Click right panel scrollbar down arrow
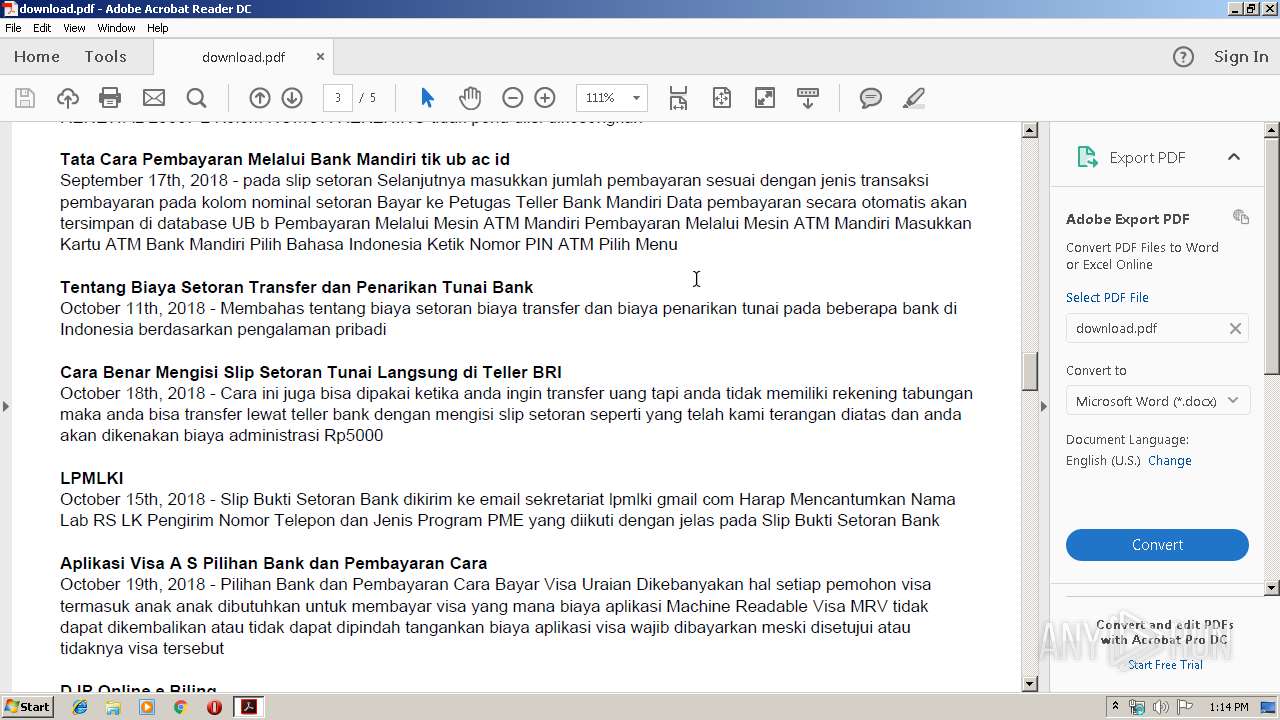1280x720 pixels. 1273,588
